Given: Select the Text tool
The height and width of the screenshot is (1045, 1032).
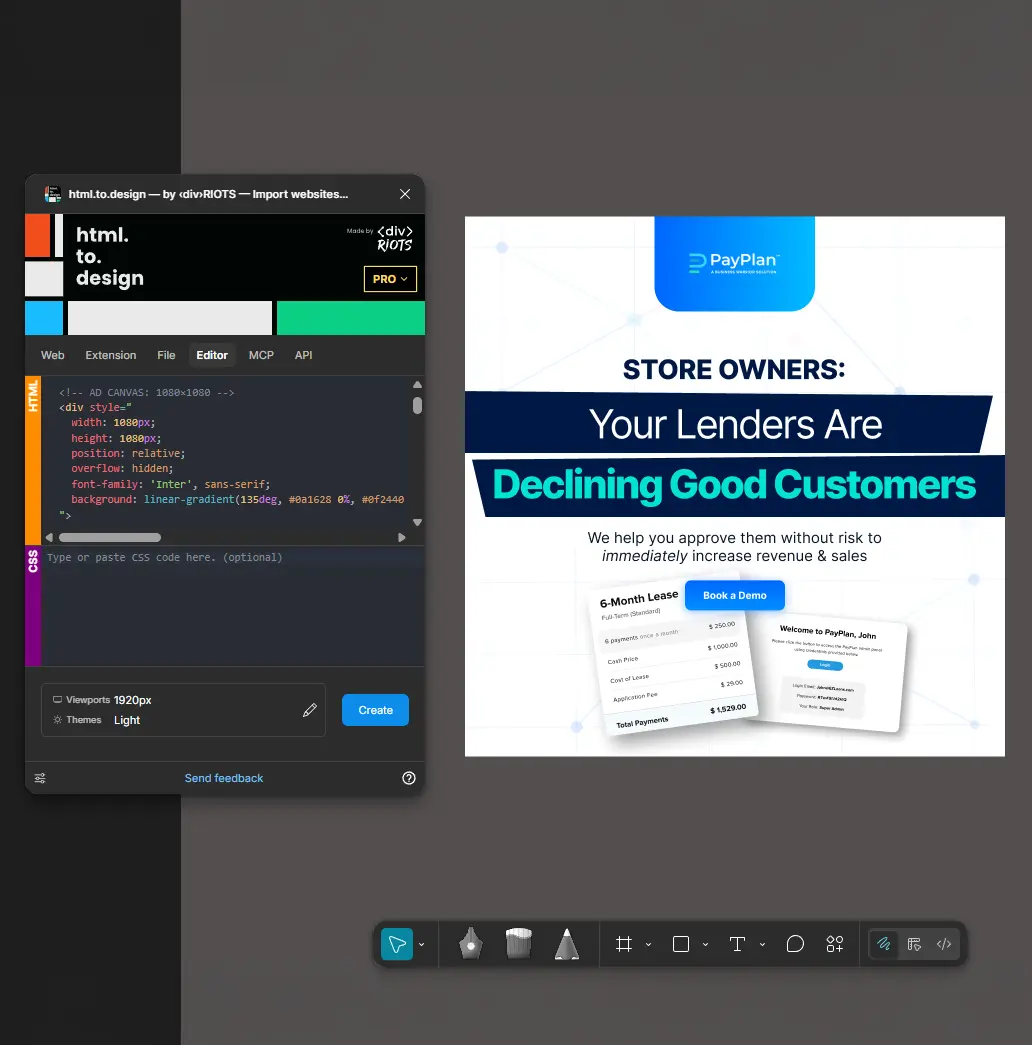Looking at the screenshot, I should tap(737, 944).
